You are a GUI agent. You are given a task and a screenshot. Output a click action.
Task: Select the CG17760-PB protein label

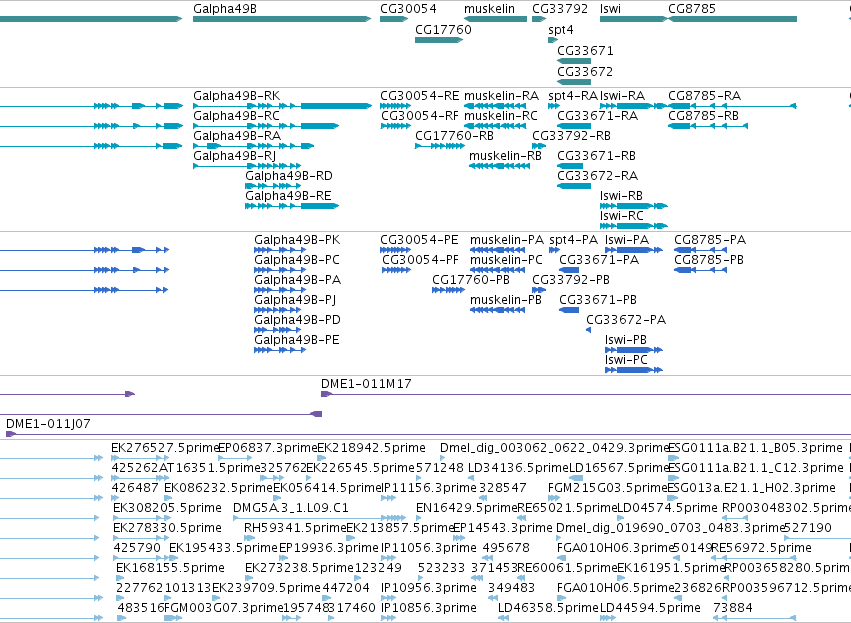[x=471, y=280]
